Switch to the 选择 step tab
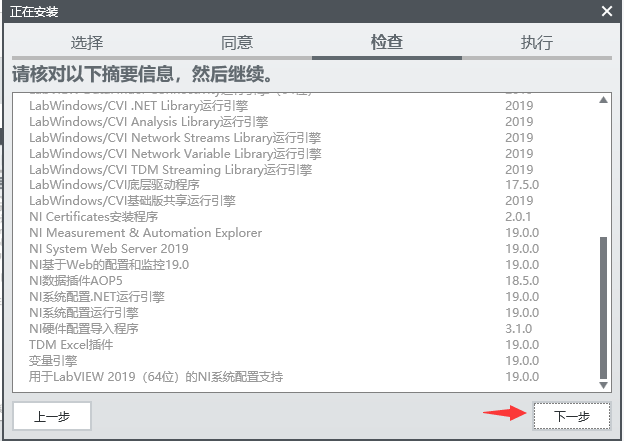 [x=87, y=43]
